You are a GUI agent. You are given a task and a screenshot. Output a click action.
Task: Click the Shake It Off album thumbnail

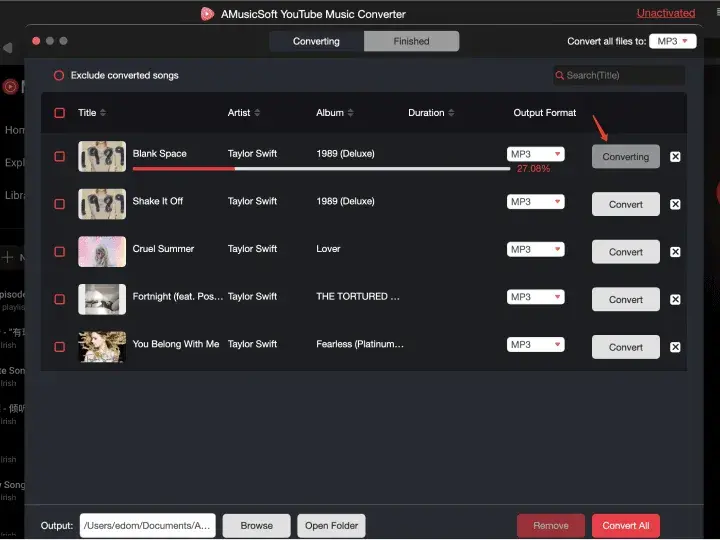coord(102,204)
